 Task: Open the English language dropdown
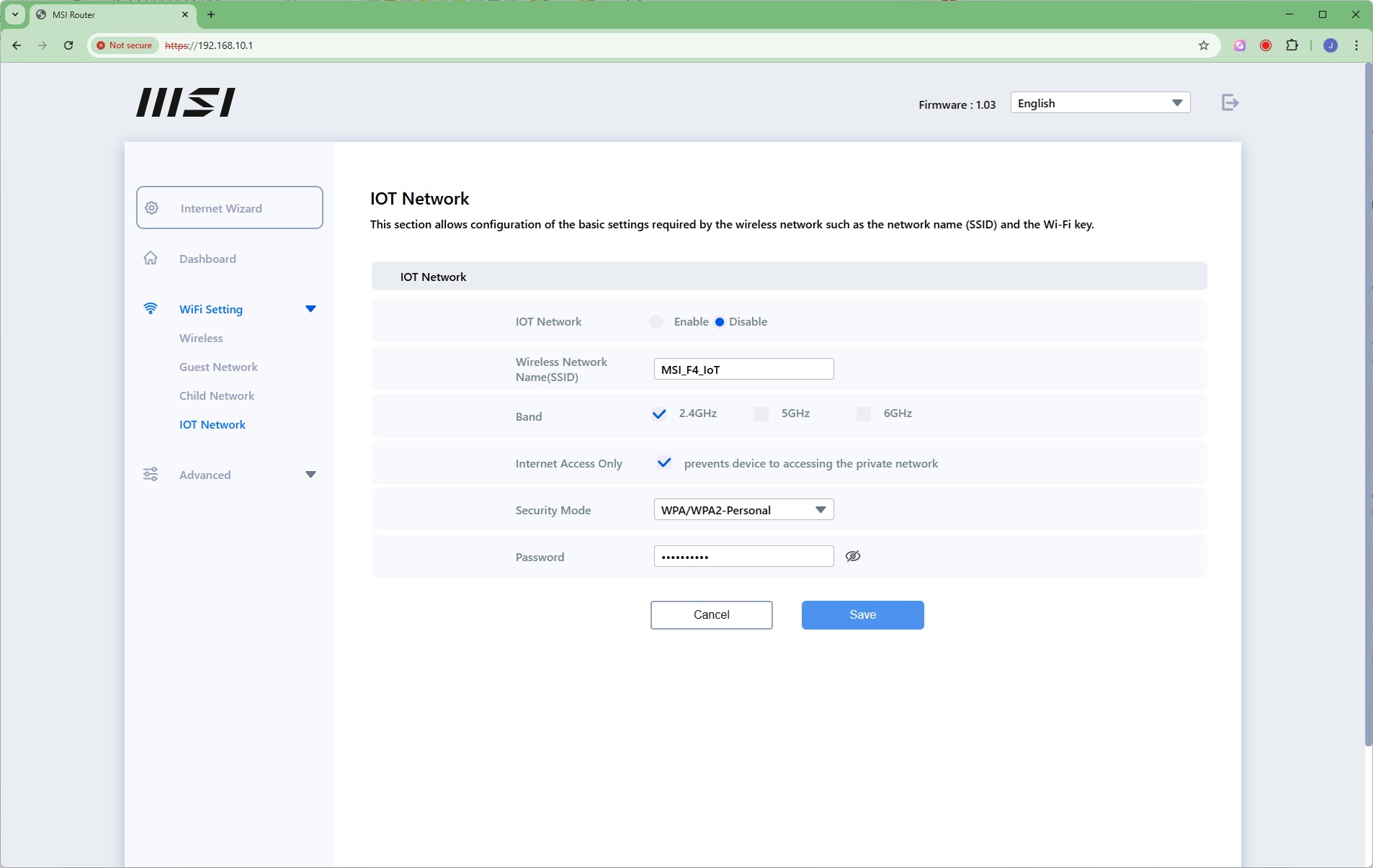pos(1100,103)
